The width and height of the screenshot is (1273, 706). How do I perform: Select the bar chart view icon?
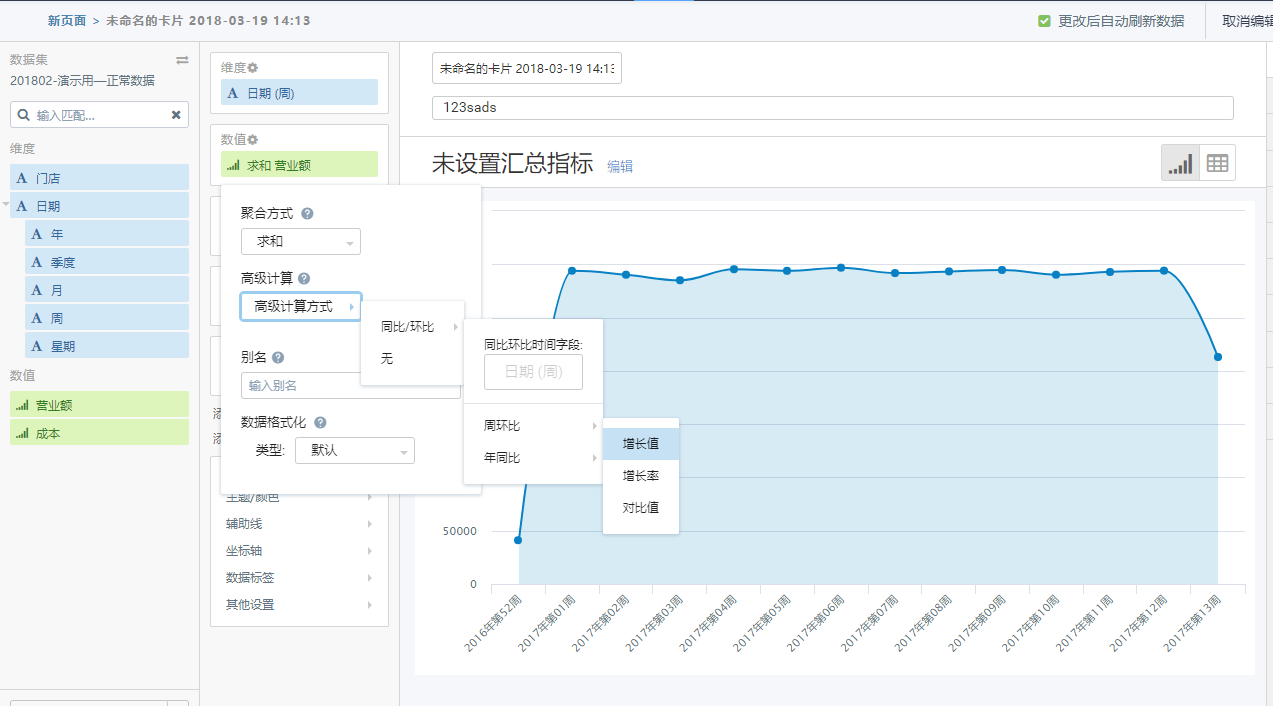pyautogui.click(x=1179, y=162)
